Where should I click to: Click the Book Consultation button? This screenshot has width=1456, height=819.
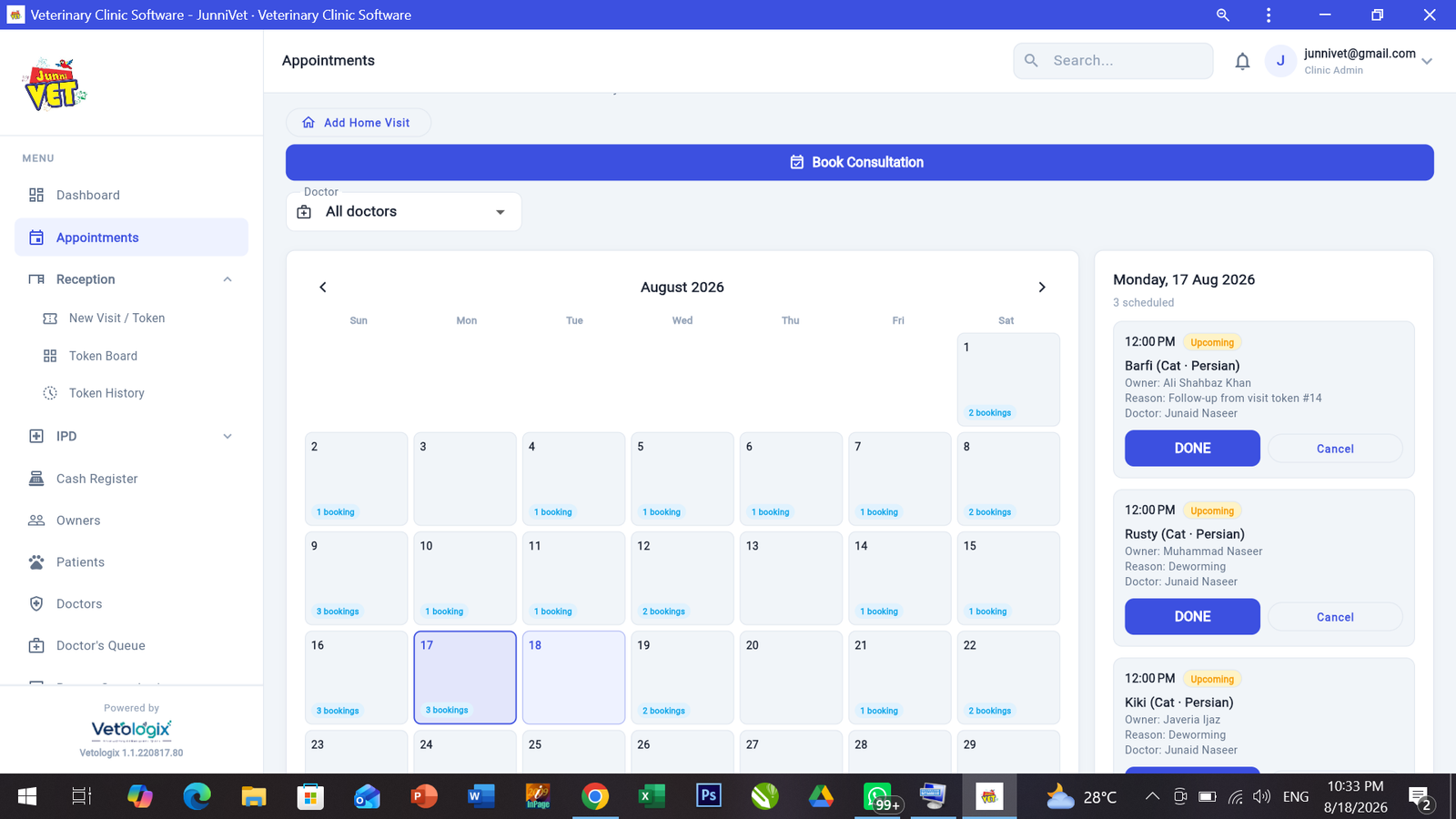[x=859, y=162]
